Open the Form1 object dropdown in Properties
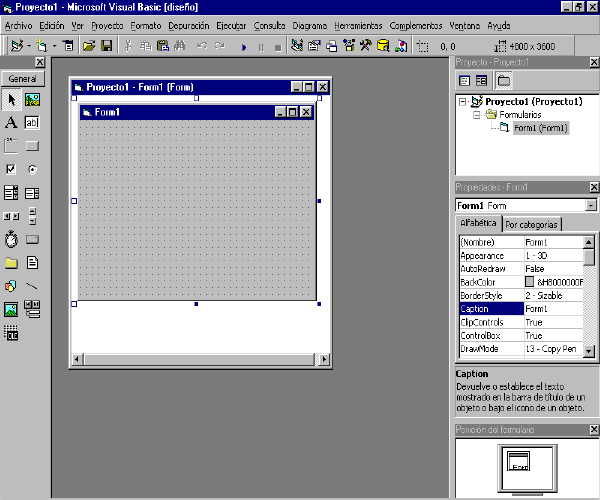The width and height of the screenshot is (600, 500). (591, 206)
